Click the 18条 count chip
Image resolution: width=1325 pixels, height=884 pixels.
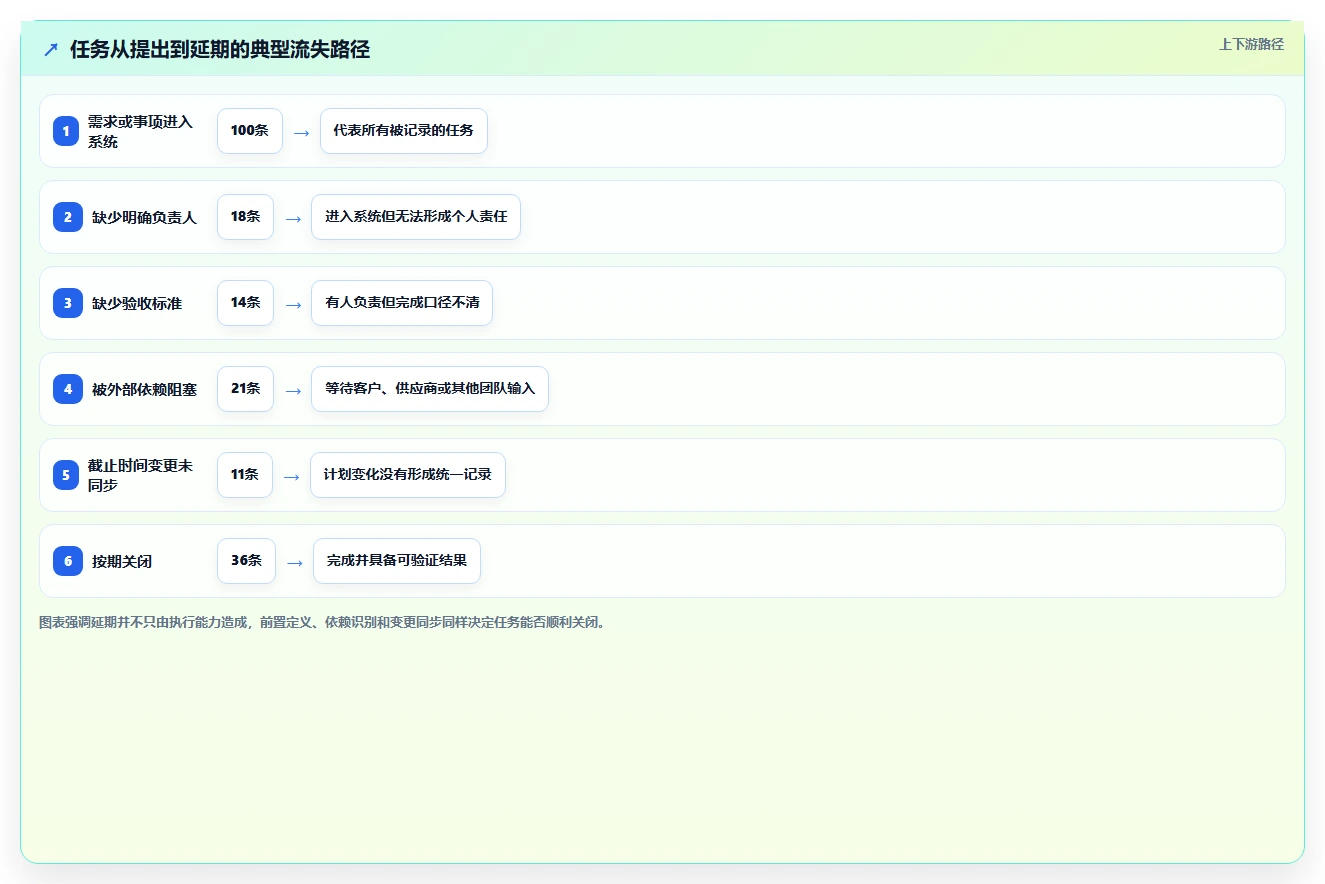[x=245, y=217]
